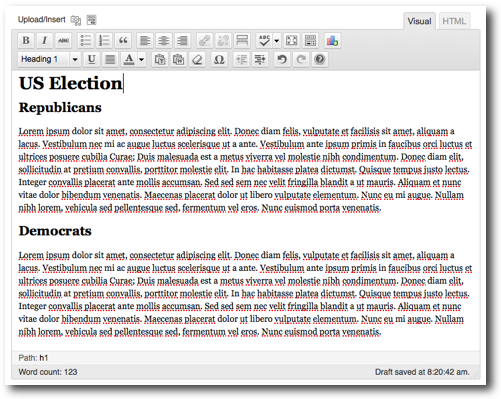Click the Word count: 123 status
Viewport: 501px width, 399px height.
click(48, 372)
